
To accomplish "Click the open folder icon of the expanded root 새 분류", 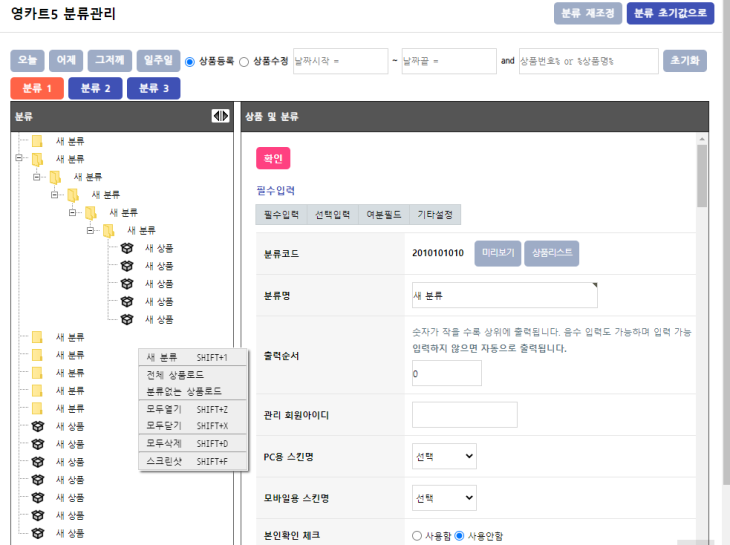I will coord(37,159).
